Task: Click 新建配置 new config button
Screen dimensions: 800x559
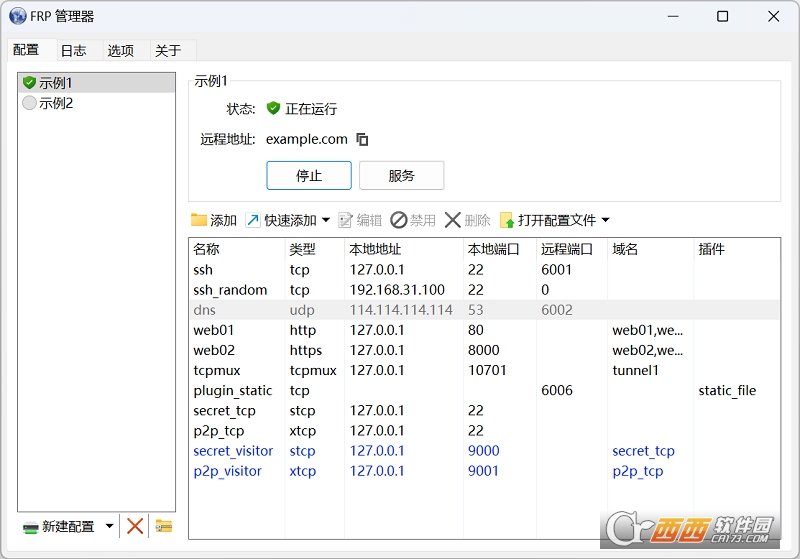Action: click(59, 526)
